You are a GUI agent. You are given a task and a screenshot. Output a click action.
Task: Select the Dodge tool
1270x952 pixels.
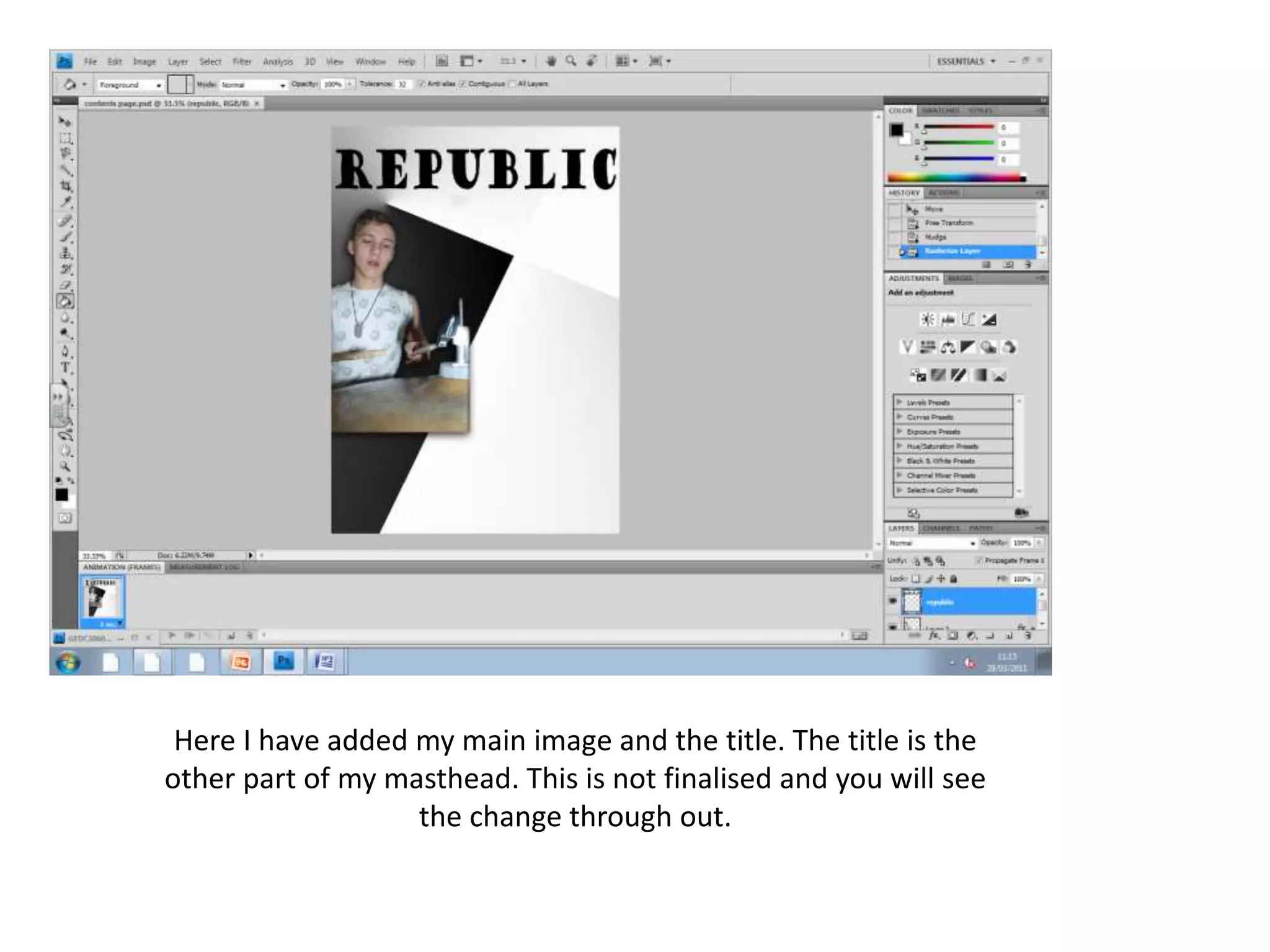65,334
